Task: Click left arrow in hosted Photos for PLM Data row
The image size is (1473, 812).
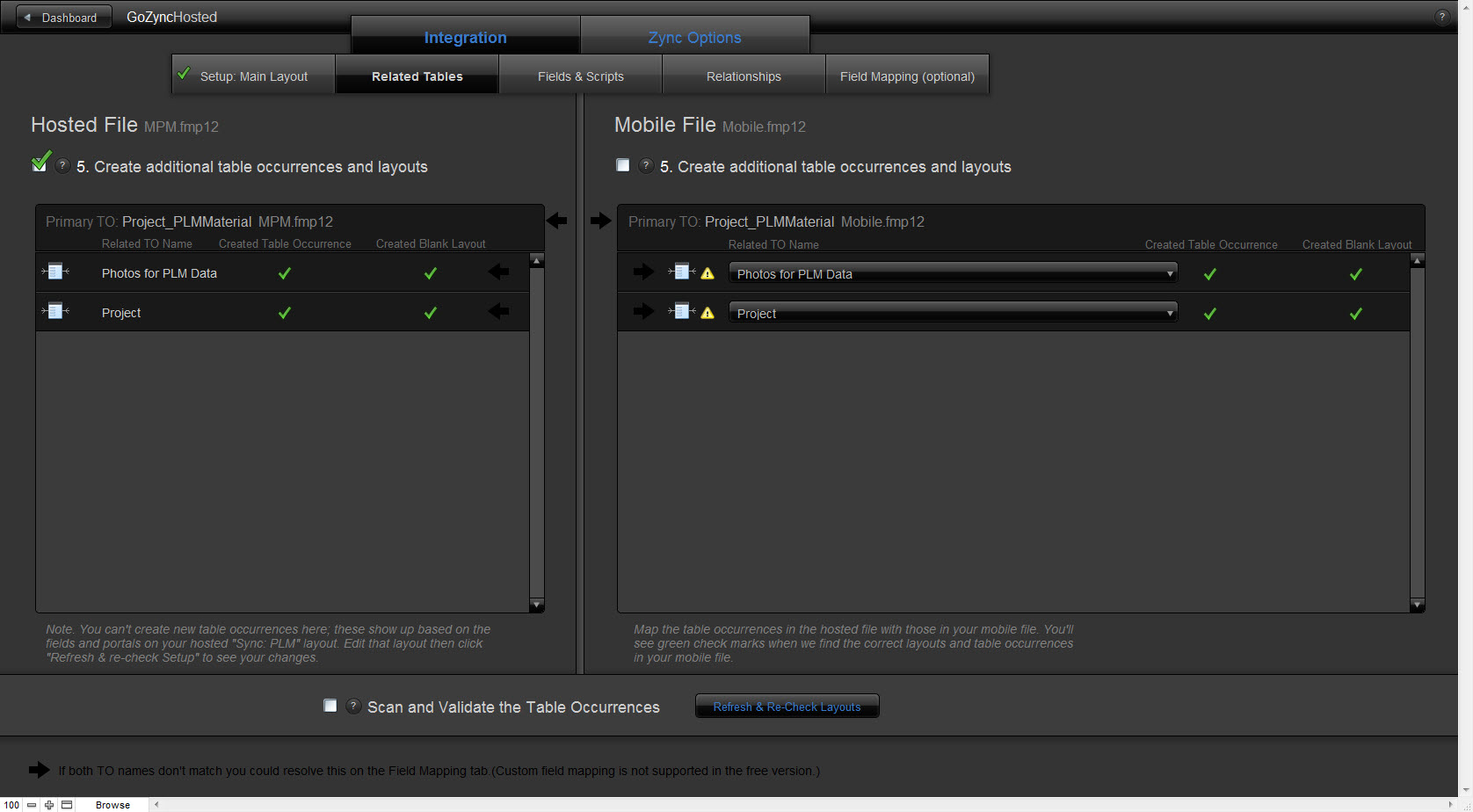Action: click(499, 272)
